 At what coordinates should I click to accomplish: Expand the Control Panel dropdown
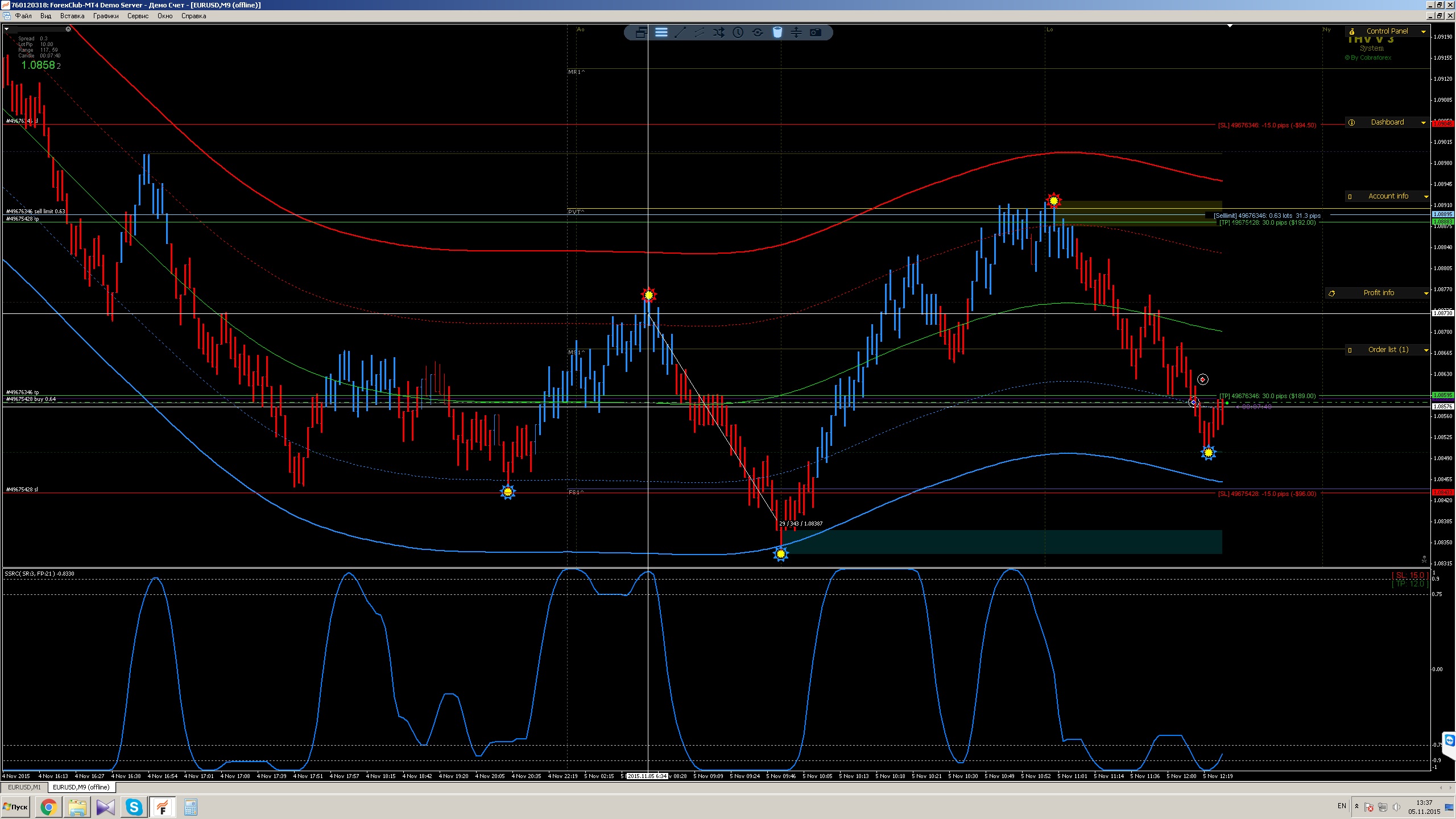(x=1424, y=32)
